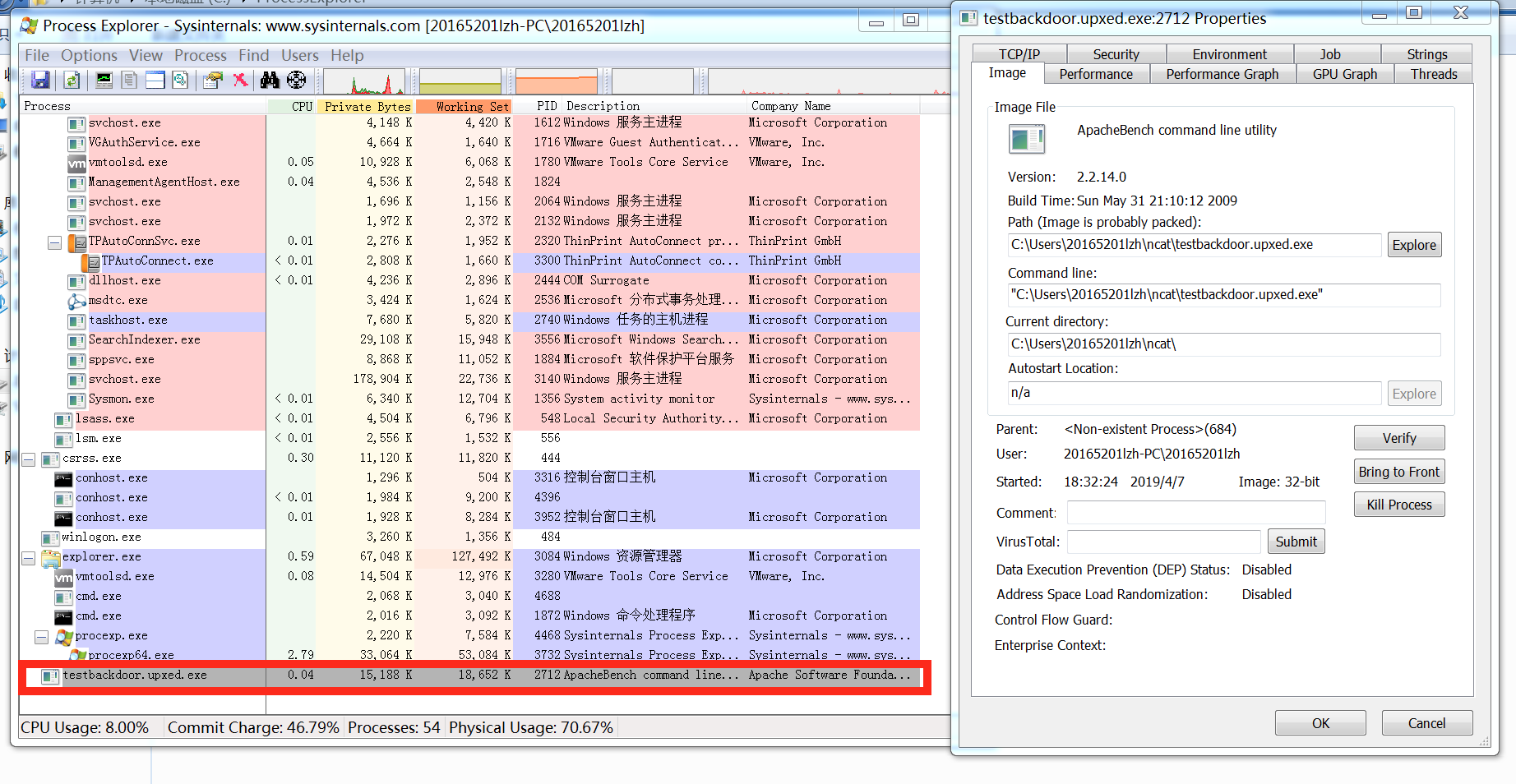The image size is (1516, 784).
Task: Click the red X Kill Process toolbar icon
Action: (x=240, y=80)
